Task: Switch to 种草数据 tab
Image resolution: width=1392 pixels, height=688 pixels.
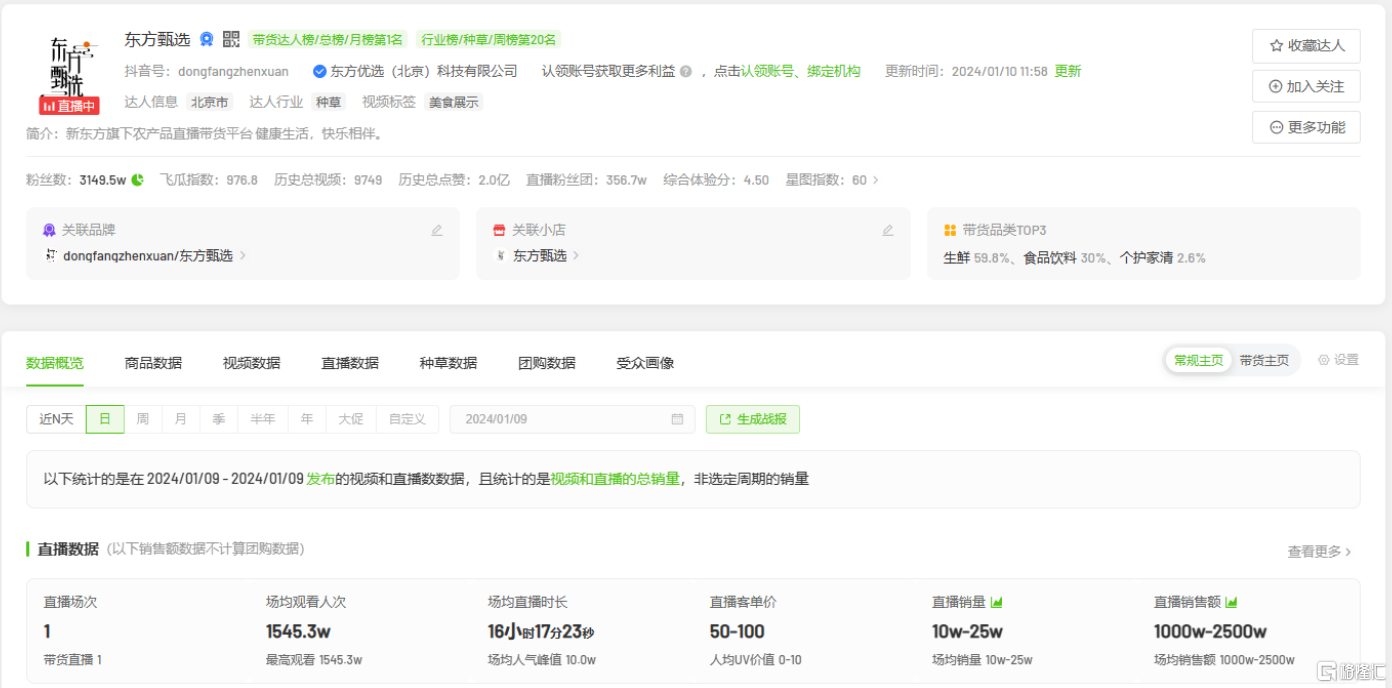Action: tap(448, 363)
